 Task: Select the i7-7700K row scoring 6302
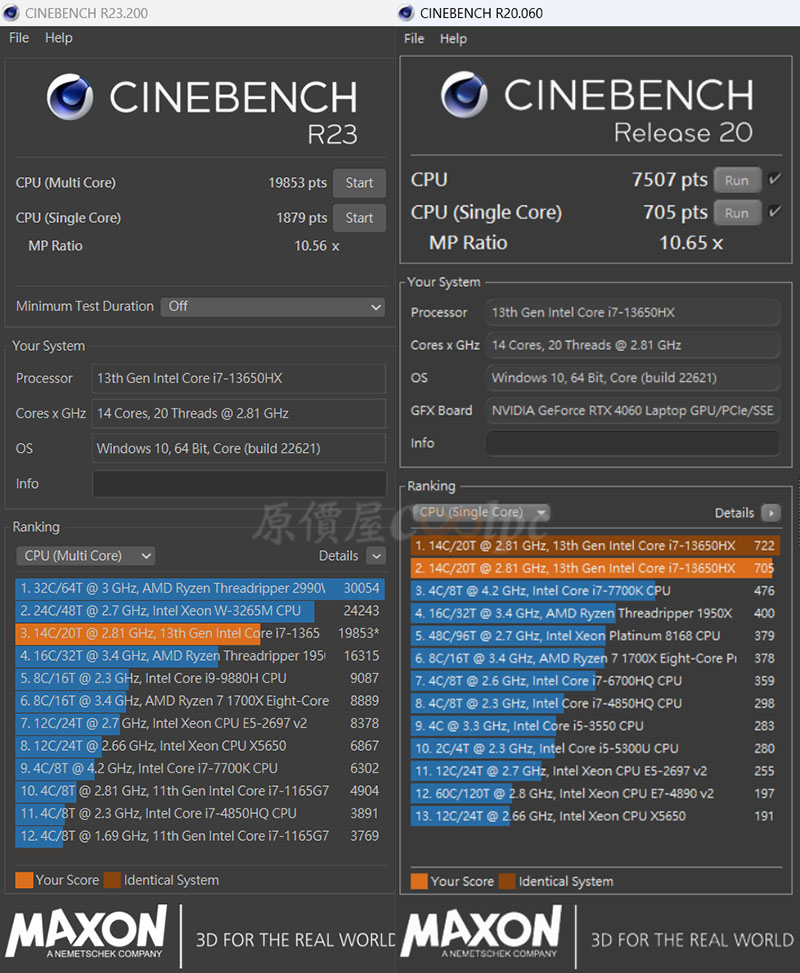point(200,768)
